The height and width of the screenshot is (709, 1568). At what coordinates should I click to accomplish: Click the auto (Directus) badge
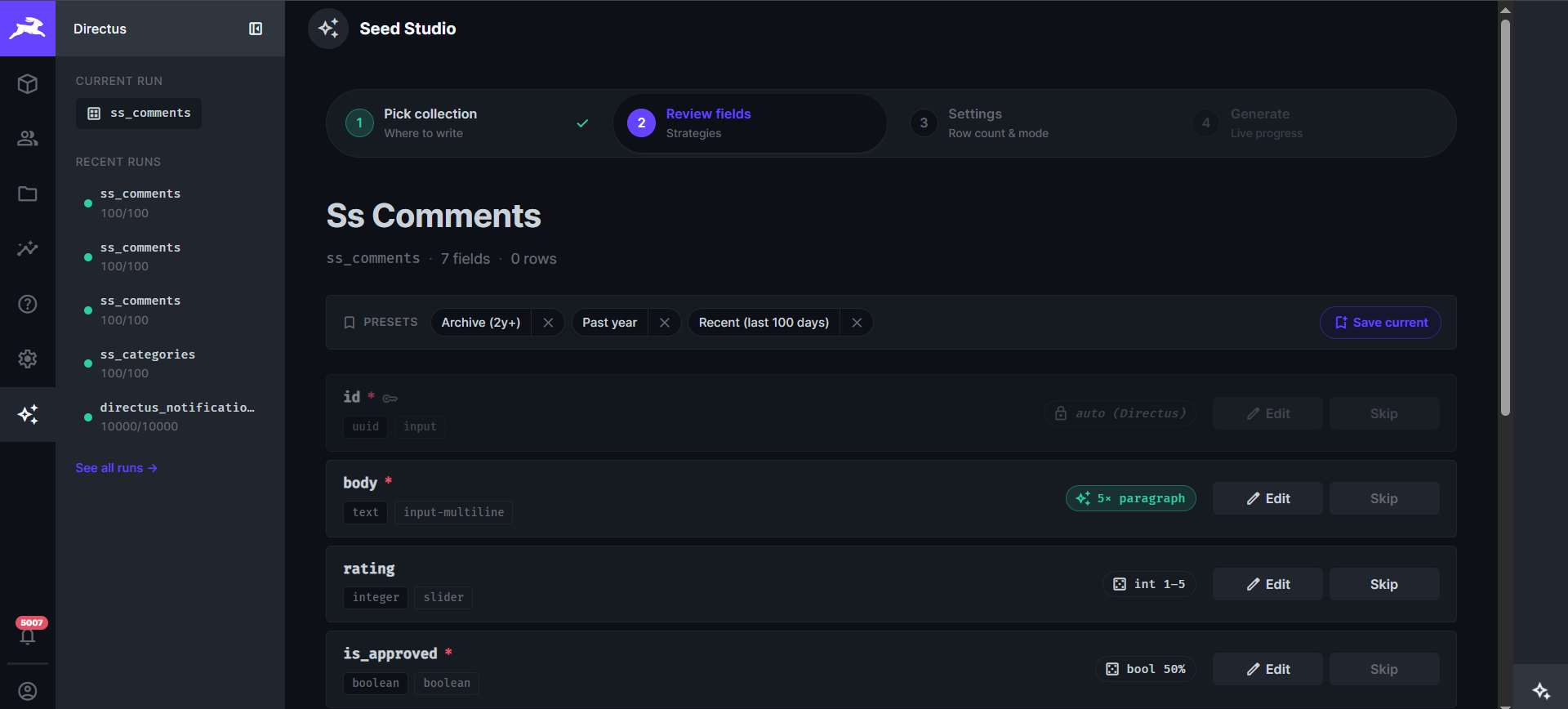coord(1120,413)
